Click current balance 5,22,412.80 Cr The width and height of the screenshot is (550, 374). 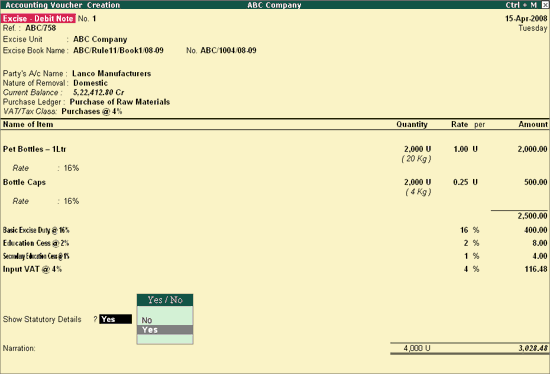(x=98, y=92)
